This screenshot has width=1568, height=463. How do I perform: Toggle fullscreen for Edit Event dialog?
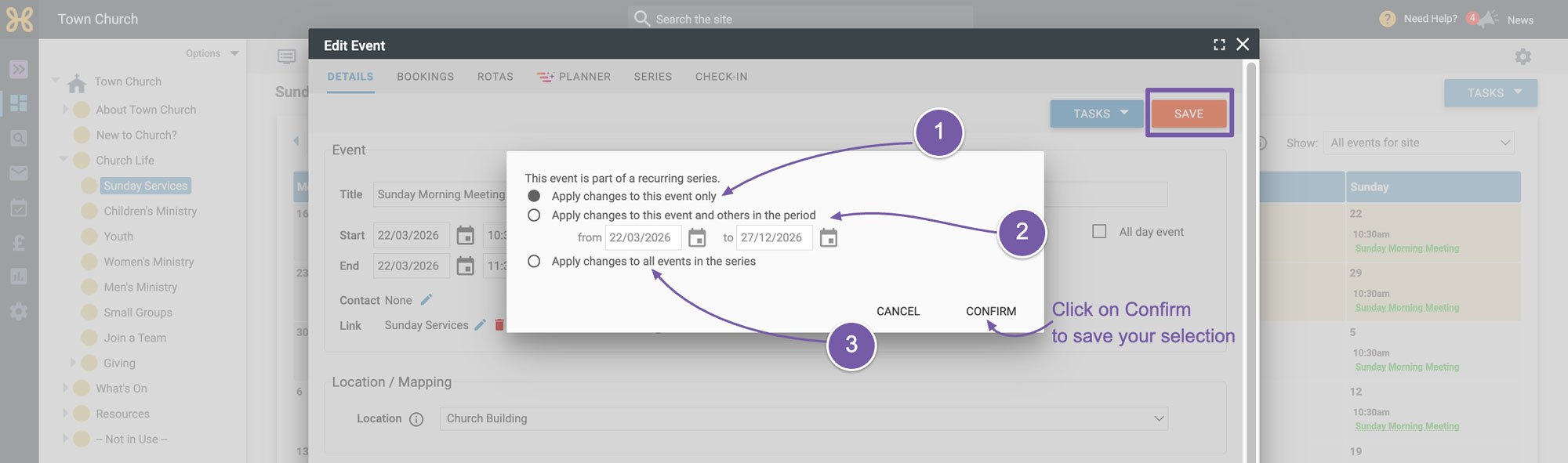pyautogui.click(x=1219, y=45)
